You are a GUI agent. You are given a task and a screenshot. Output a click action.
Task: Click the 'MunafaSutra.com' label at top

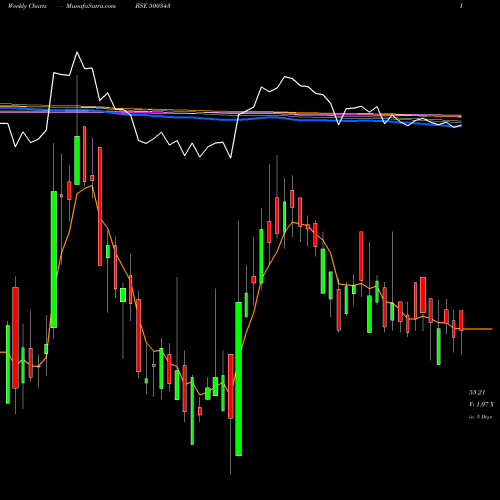pyautogui.click(x=91, y=6)
